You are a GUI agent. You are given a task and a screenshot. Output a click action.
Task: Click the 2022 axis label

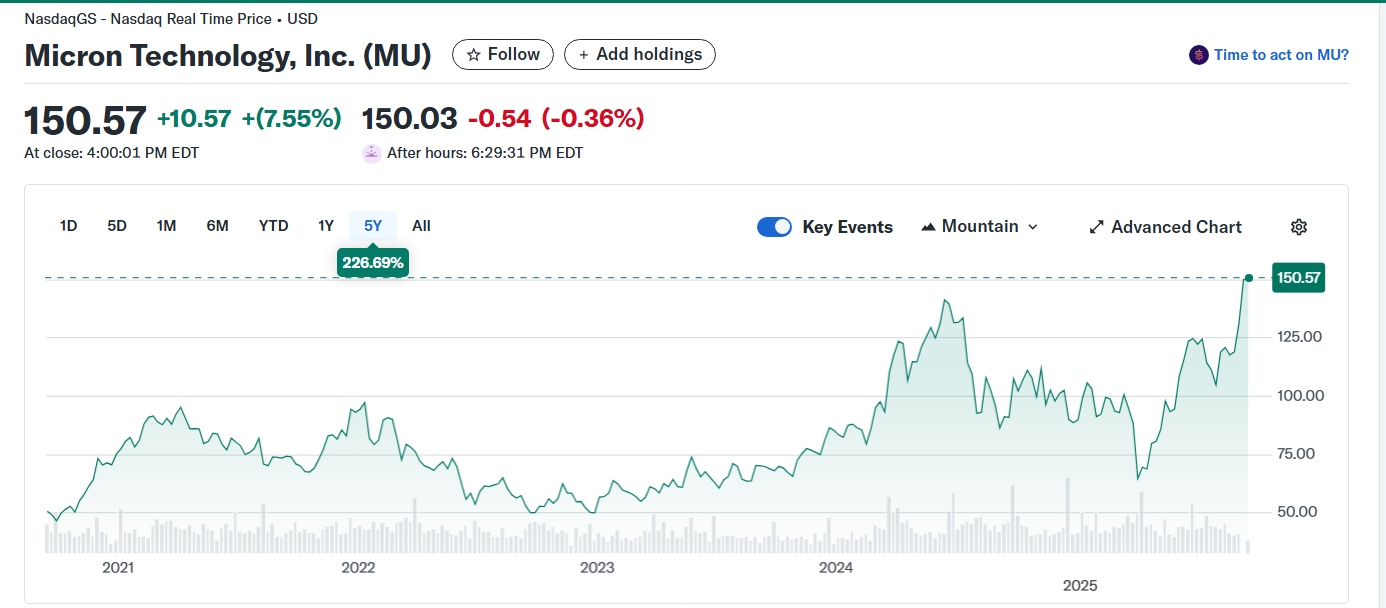[357, 568]
